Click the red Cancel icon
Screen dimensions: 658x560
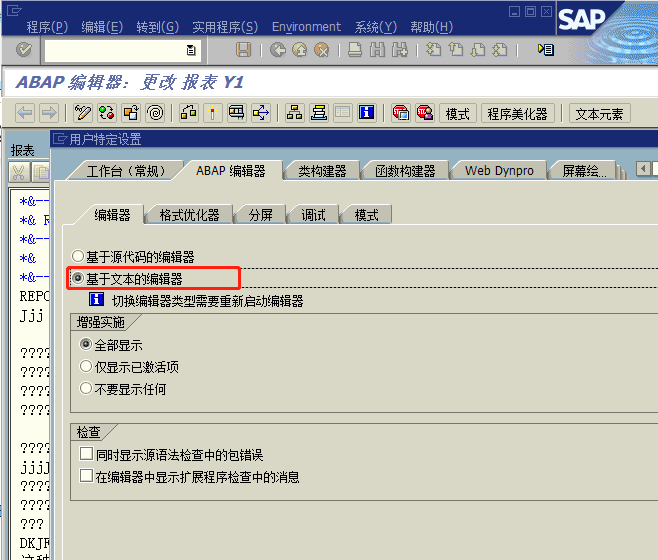point(321,50)
